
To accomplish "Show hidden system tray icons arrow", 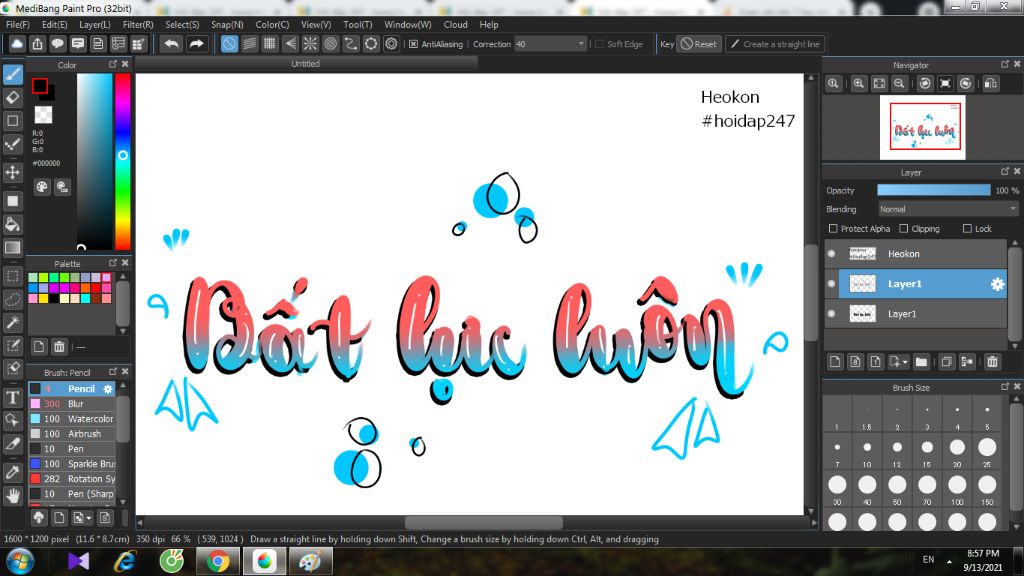I will click(949, 560).
